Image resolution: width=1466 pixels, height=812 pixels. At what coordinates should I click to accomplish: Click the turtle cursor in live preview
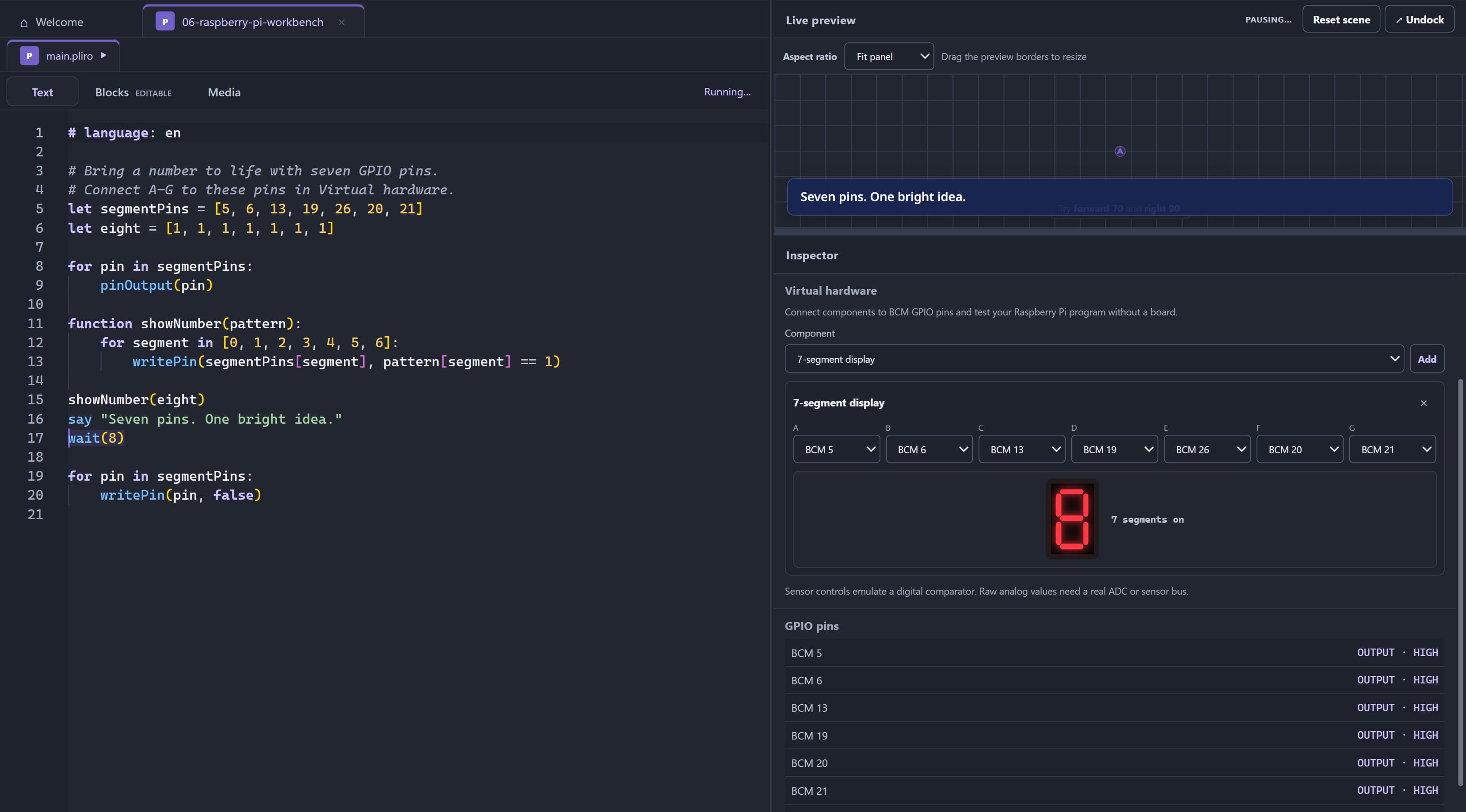(x=1119, y=152)
